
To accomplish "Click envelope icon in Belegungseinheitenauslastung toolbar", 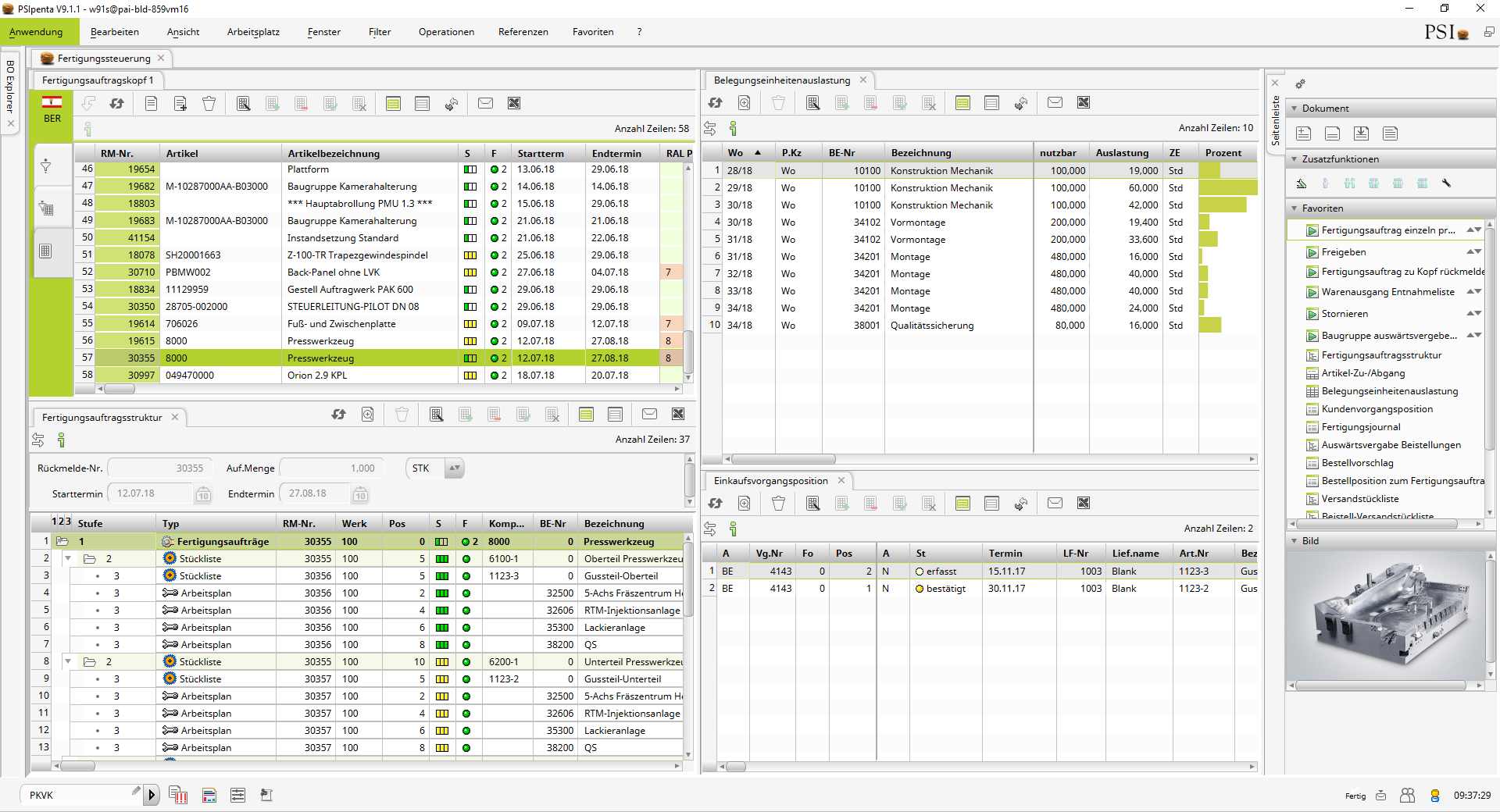I will coord(1055,102).
